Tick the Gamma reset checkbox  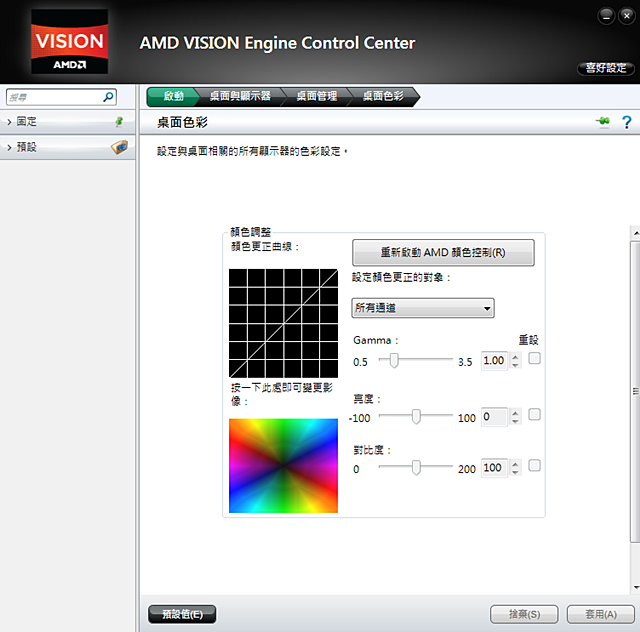[x=534, y=358]
